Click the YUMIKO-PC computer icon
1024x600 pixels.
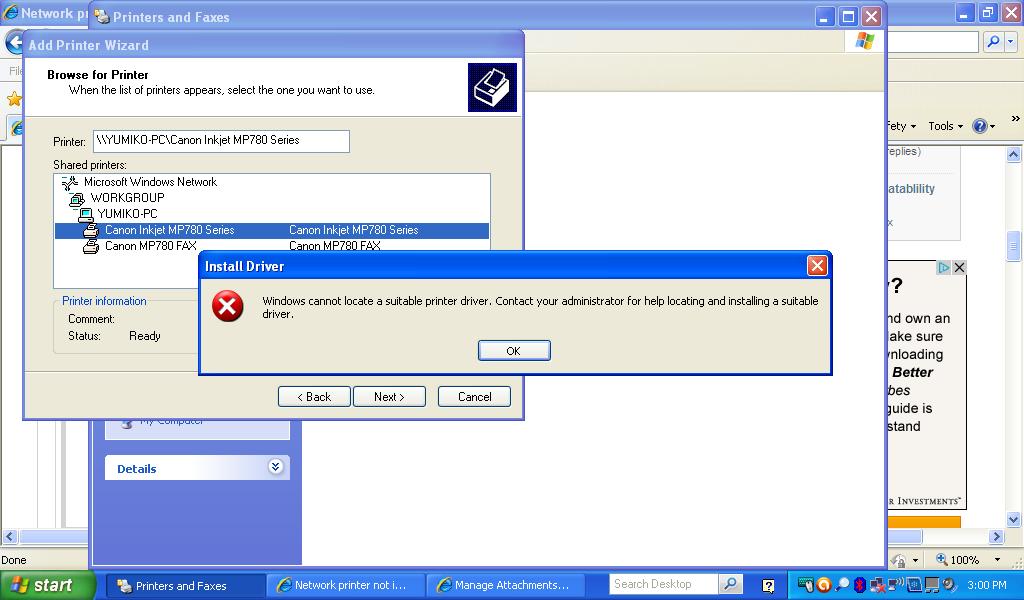pyautogui.click(x=86, y=214)
